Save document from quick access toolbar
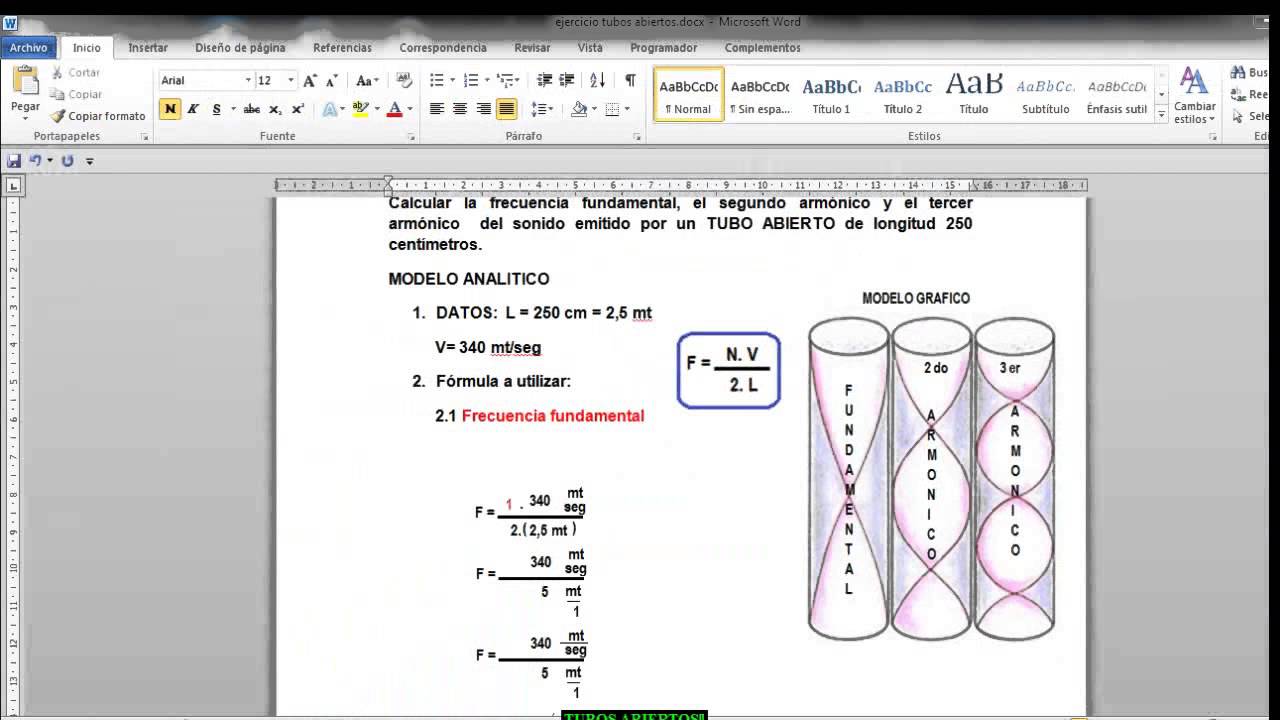1280x720 pixels. click(x=14, y=160)
